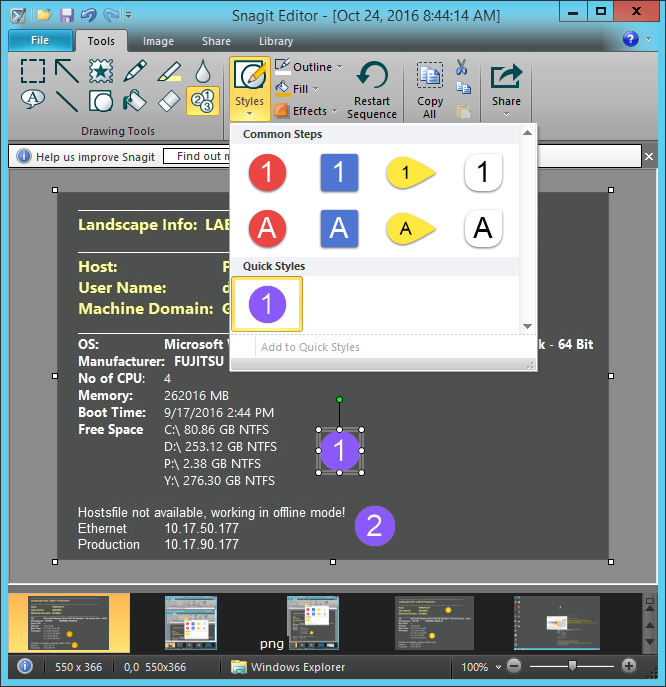
Task: Select the Callout text bubble tool
Action: [33, 100]
